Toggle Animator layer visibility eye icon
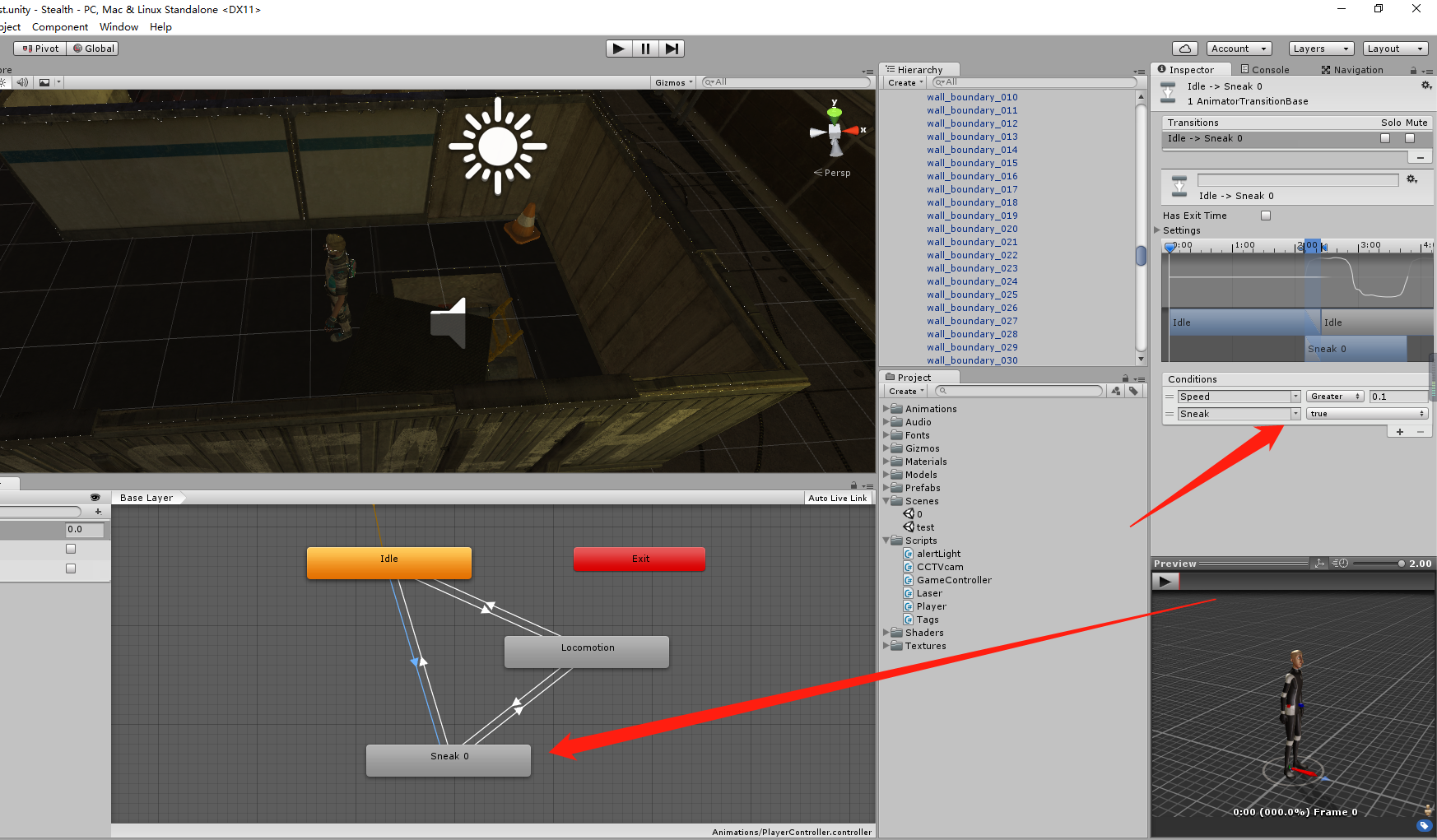The image size is (1437, 840). click(95, 497)
